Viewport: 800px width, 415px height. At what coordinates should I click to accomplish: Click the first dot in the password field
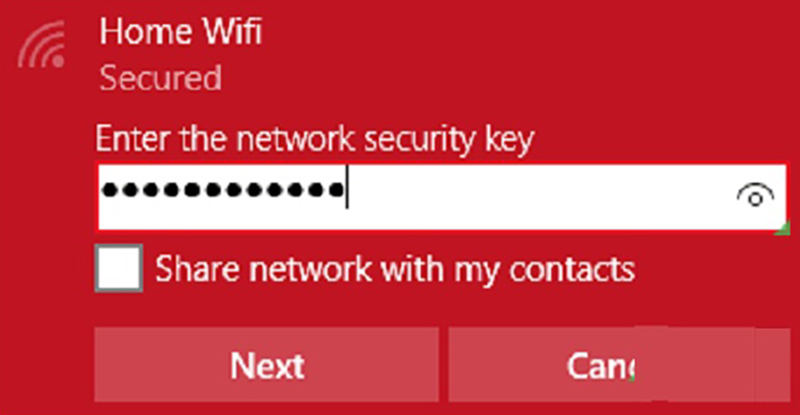[109, 190]
